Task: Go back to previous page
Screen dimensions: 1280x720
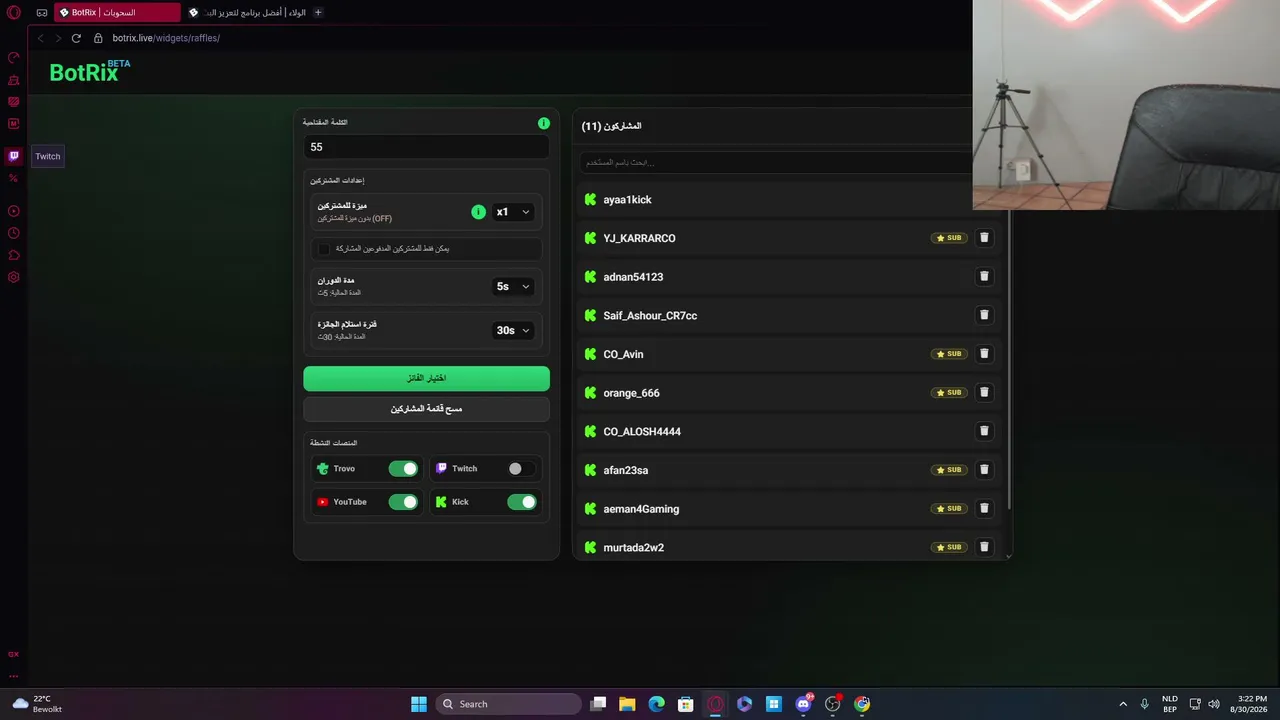Action: pos(41,38)
